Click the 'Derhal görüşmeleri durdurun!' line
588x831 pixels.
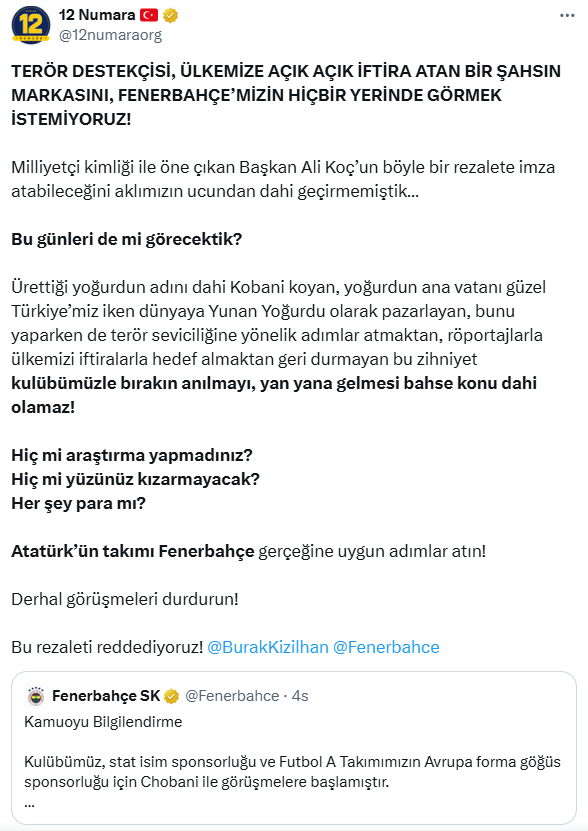125,599
